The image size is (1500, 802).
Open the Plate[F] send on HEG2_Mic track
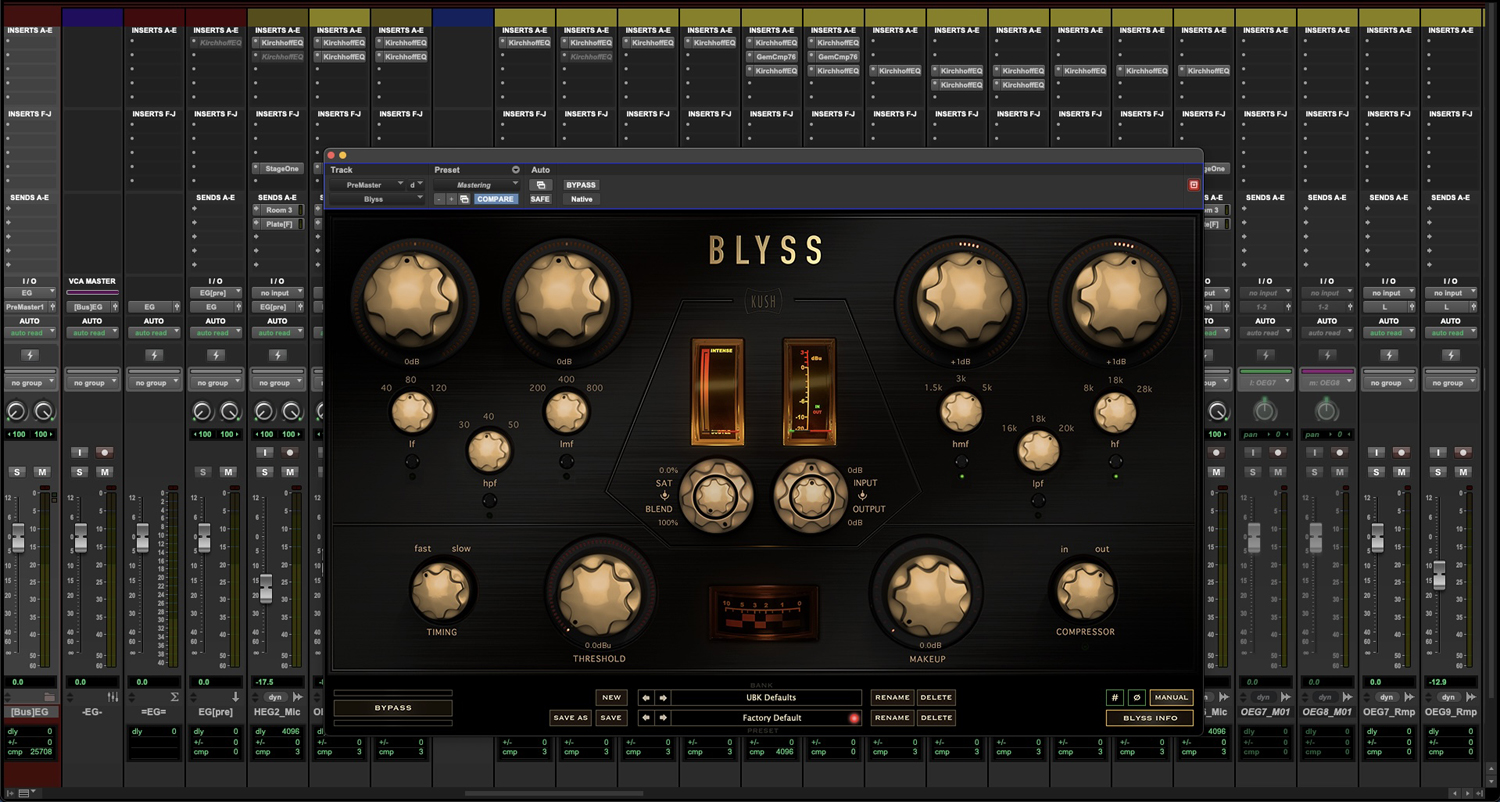[x=278, y=224]
